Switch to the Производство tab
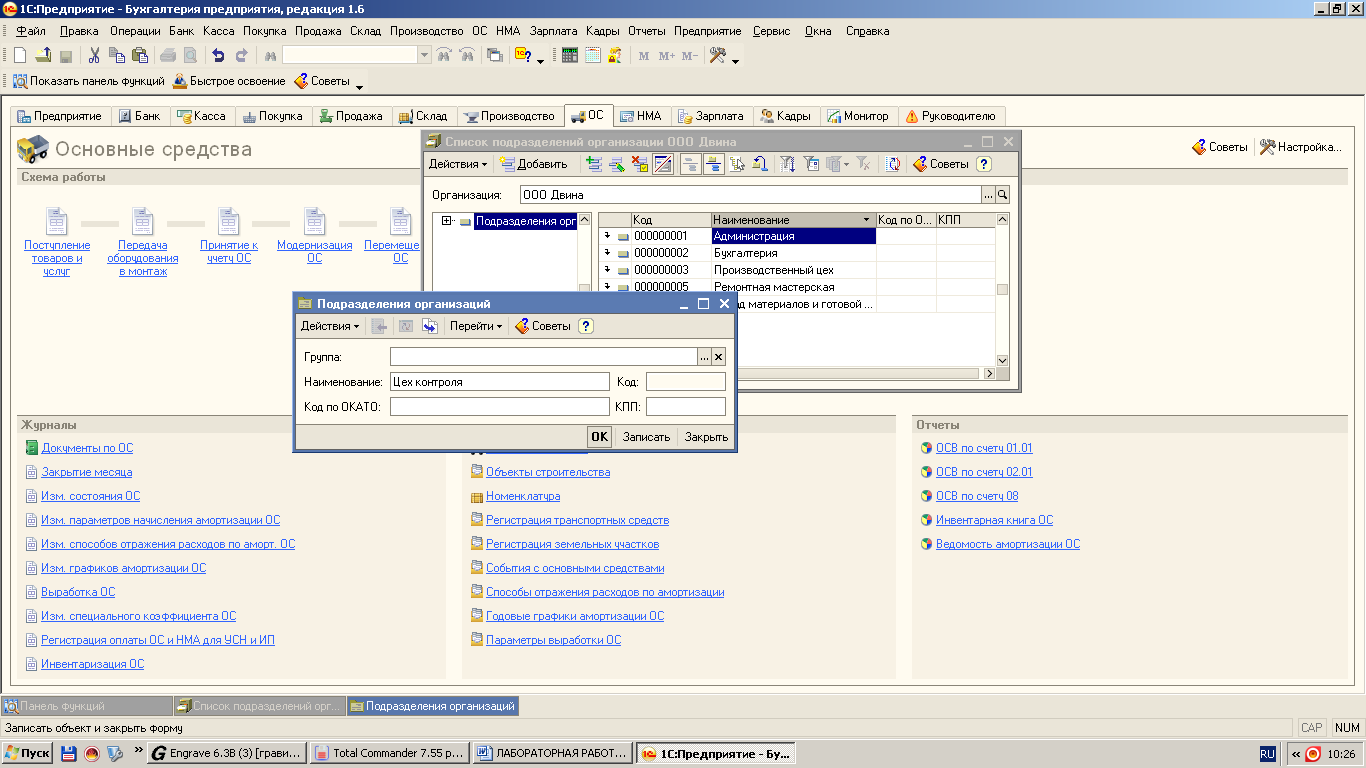1366x768 pixels. click(x=510, y=116)
